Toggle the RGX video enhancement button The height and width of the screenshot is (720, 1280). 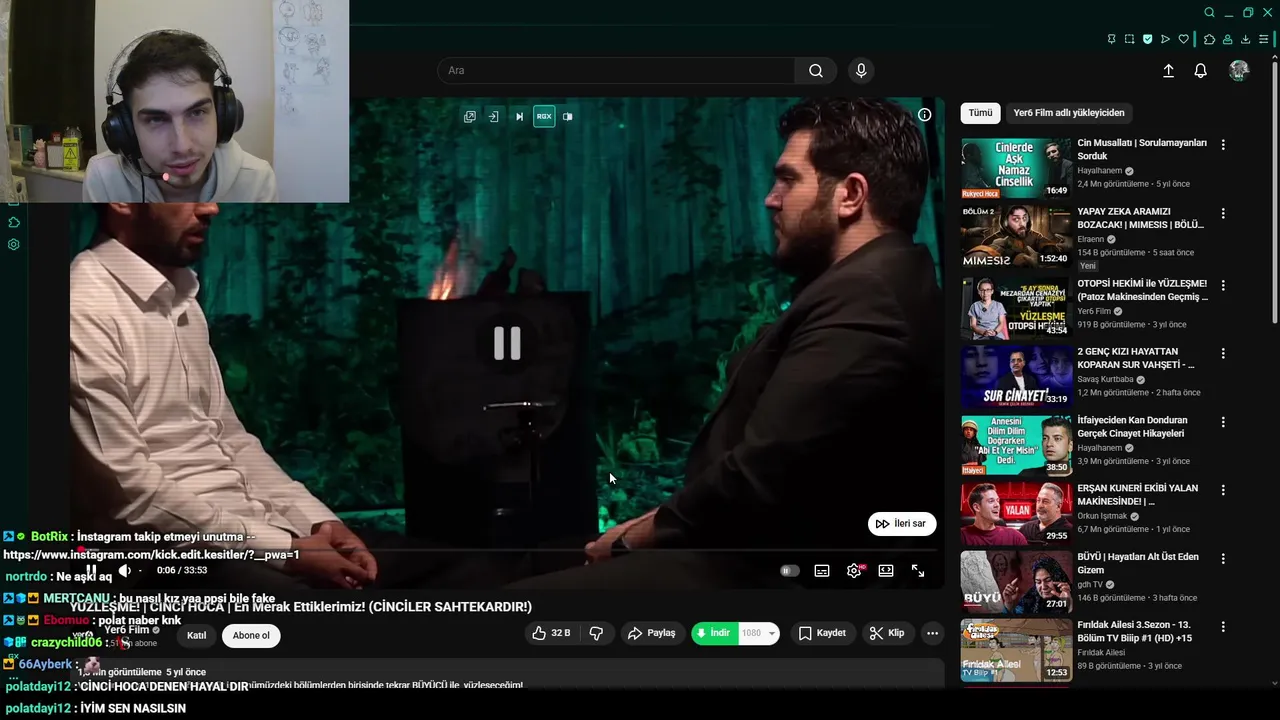coord(544,116)
